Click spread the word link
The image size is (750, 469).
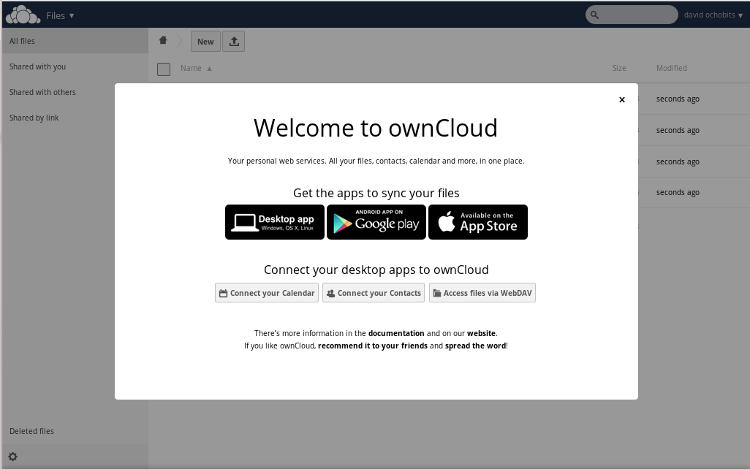pyautogui.click(x=475, y=346)
